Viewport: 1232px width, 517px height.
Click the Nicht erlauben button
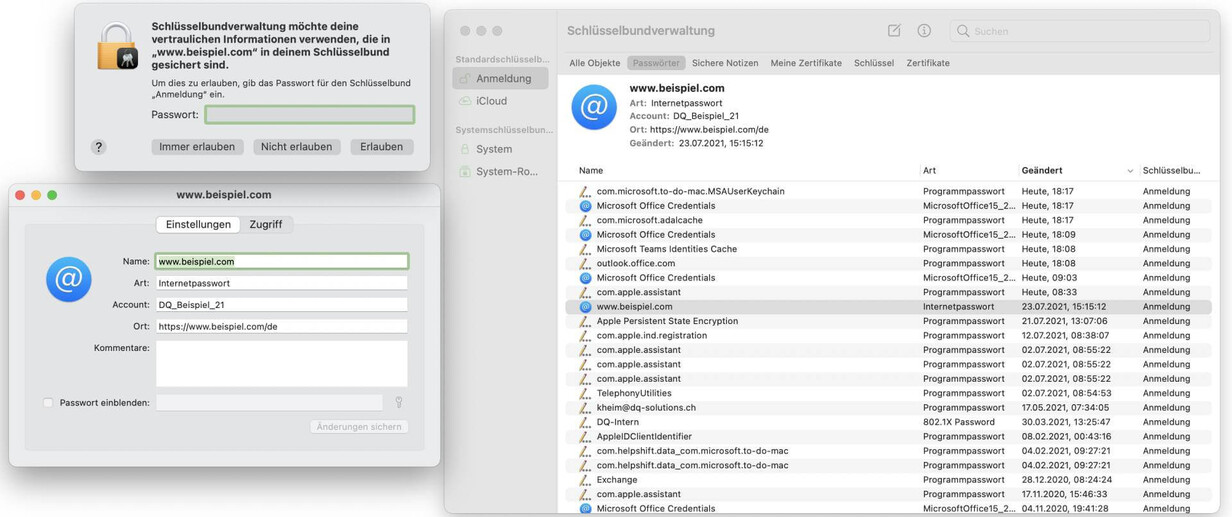coord(296,147)
